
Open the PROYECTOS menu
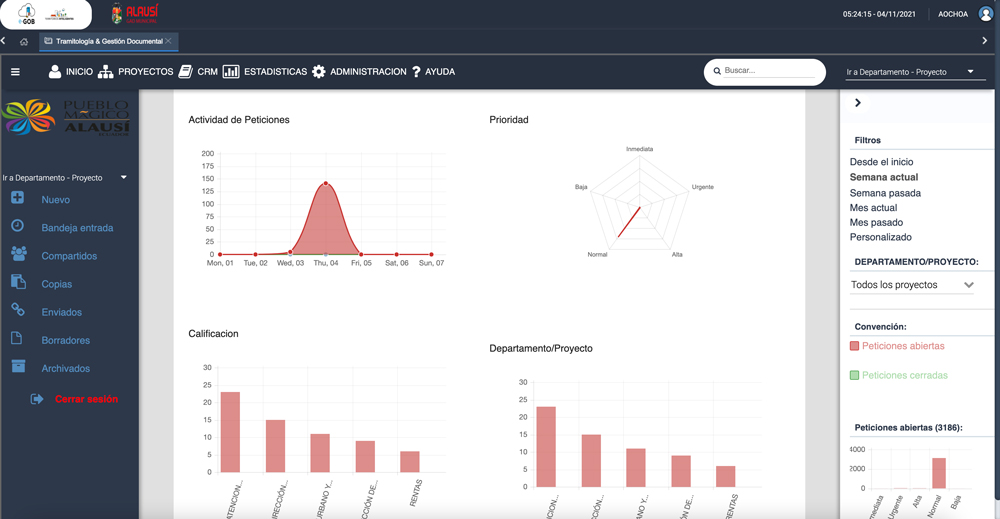pyautogui.click(x=135, y=72)
